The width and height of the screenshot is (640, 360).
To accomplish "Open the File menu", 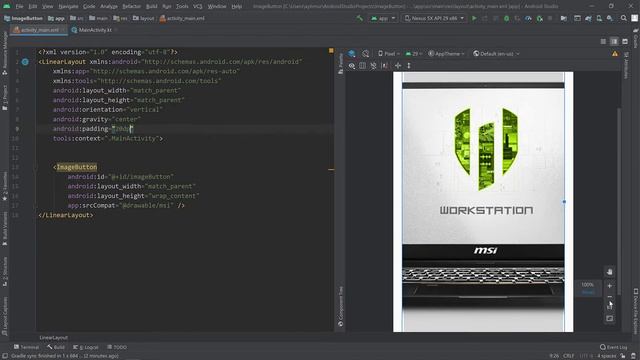I will click(x=19, y=7).
